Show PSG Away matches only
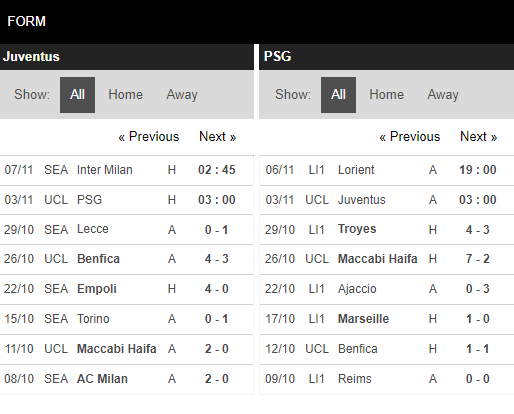This screenshot has width=514, height=414. [x=443, y=95]
